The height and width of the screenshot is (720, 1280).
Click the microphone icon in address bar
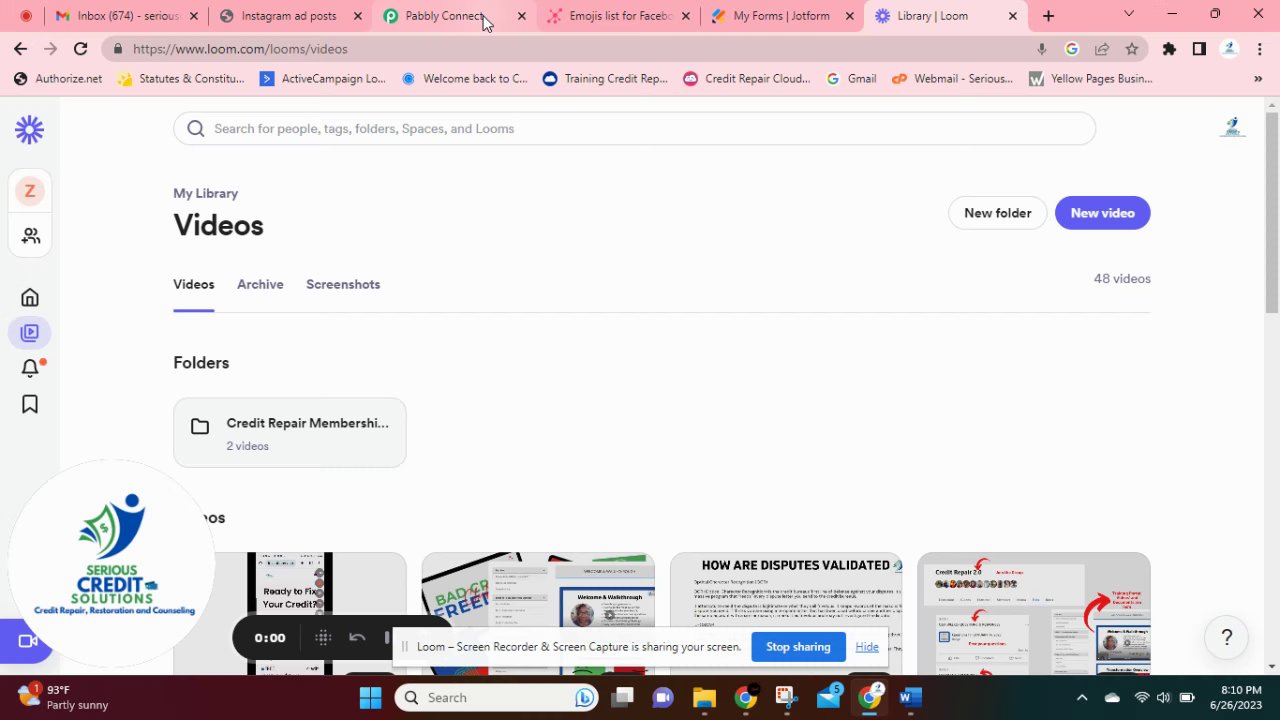1041,48
